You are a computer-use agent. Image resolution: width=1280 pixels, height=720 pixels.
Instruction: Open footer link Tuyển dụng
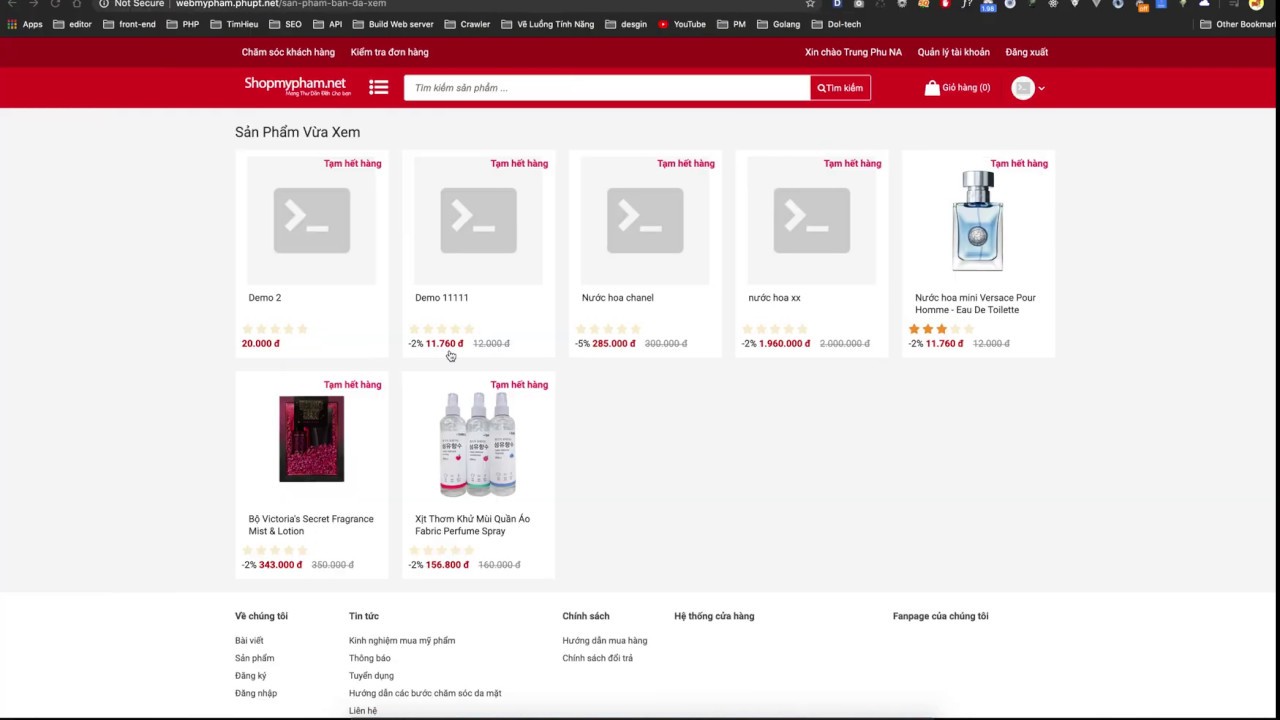pos(372,676)
